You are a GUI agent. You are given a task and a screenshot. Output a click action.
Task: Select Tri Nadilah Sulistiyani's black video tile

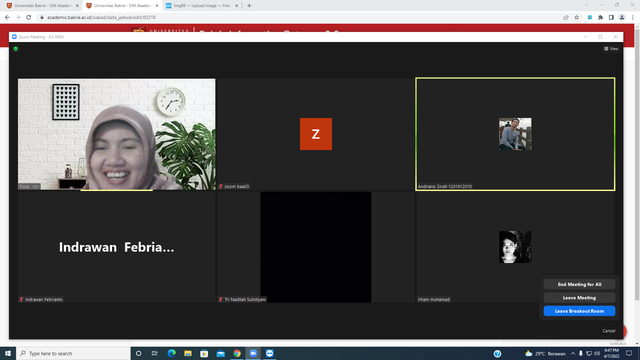click(316, 247)
